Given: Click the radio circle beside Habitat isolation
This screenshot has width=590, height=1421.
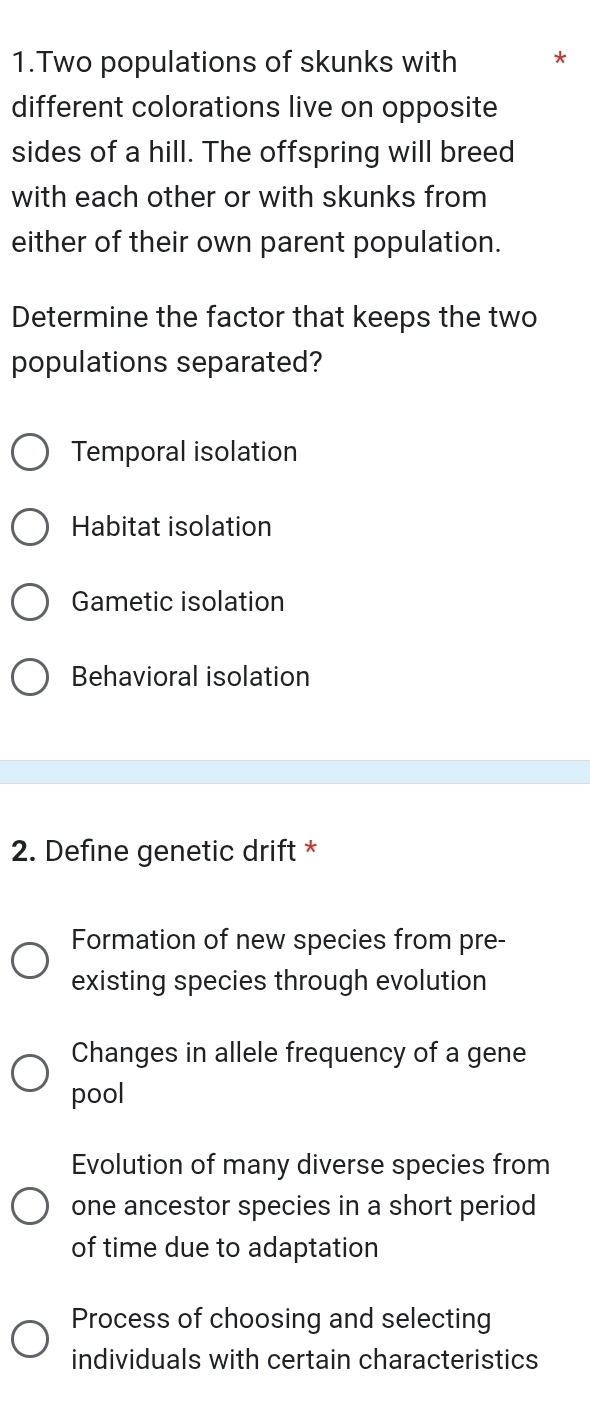Looking at the screenshot, I should click(30, 527).
